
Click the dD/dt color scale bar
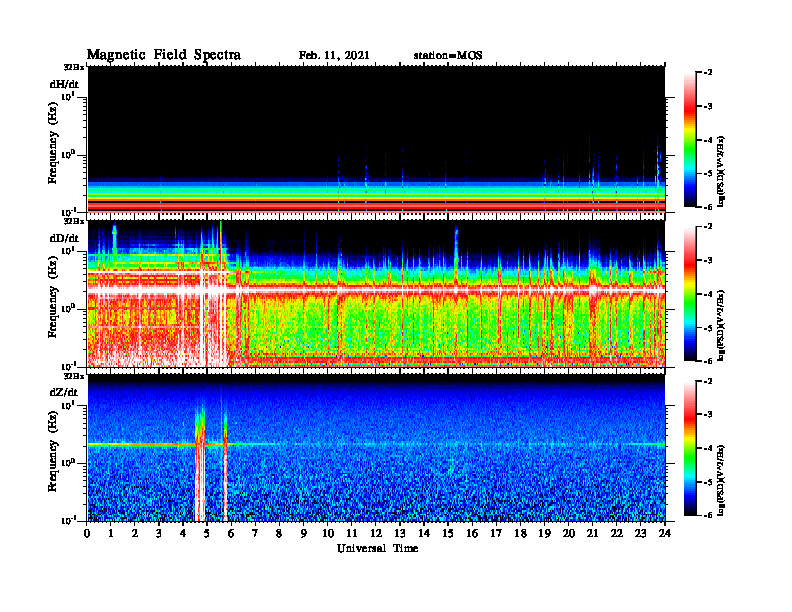pyautogui.click(x=690, y=294)
